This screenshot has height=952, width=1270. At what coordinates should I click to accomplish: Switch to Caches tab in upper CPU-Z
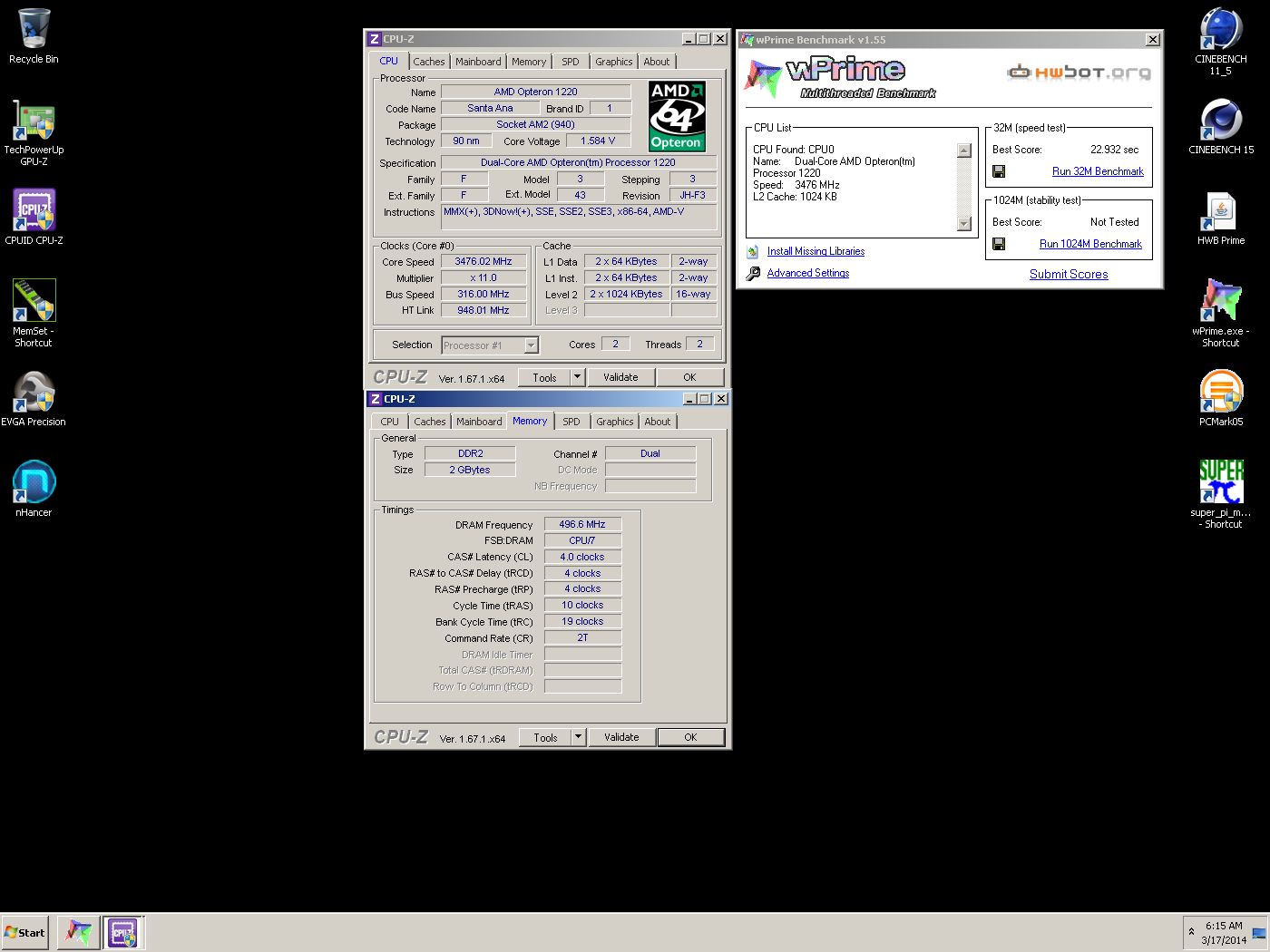429,62
